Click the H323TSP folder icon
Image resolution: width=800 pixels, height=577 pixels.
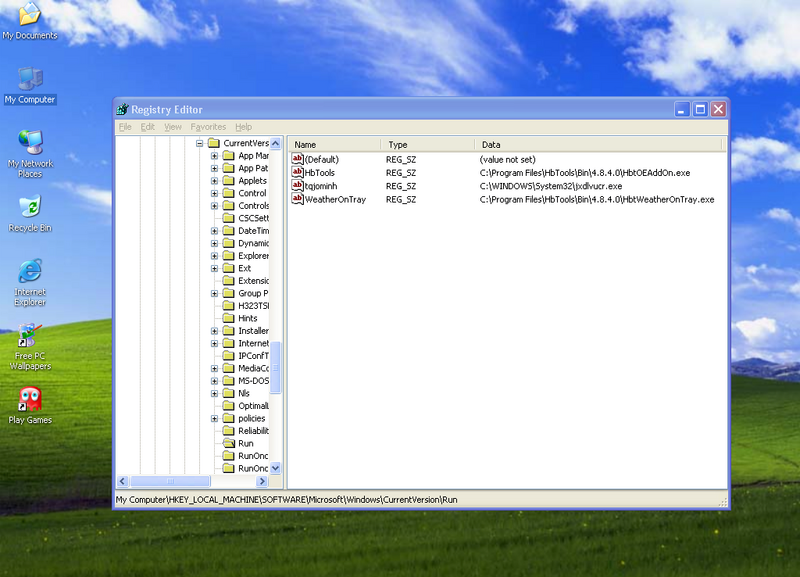pyautogui.click(x=229, y=306)
